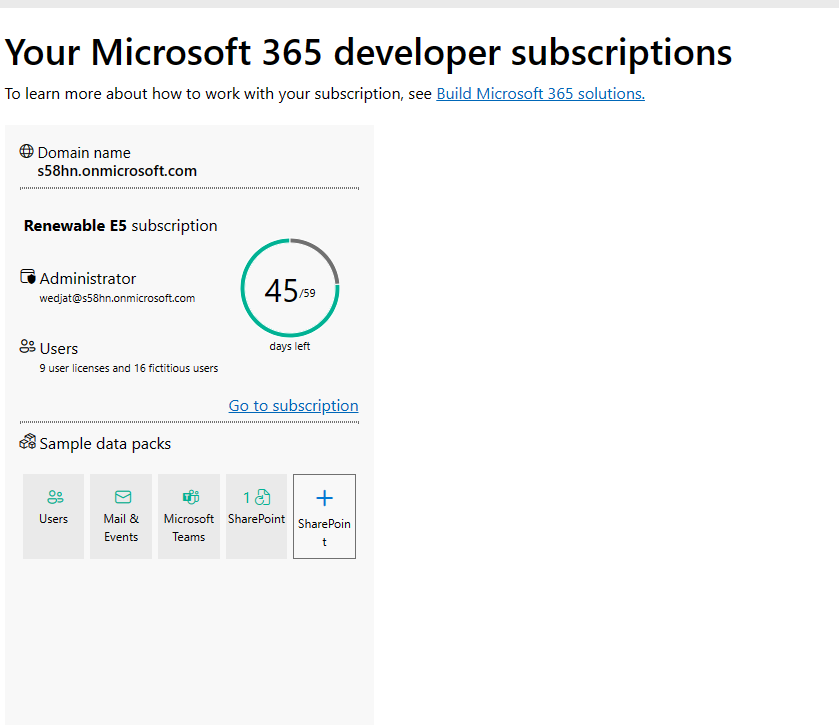
Task: Click the Administrator shield icon
Action: pyautogui.click(x=28, y=277)
